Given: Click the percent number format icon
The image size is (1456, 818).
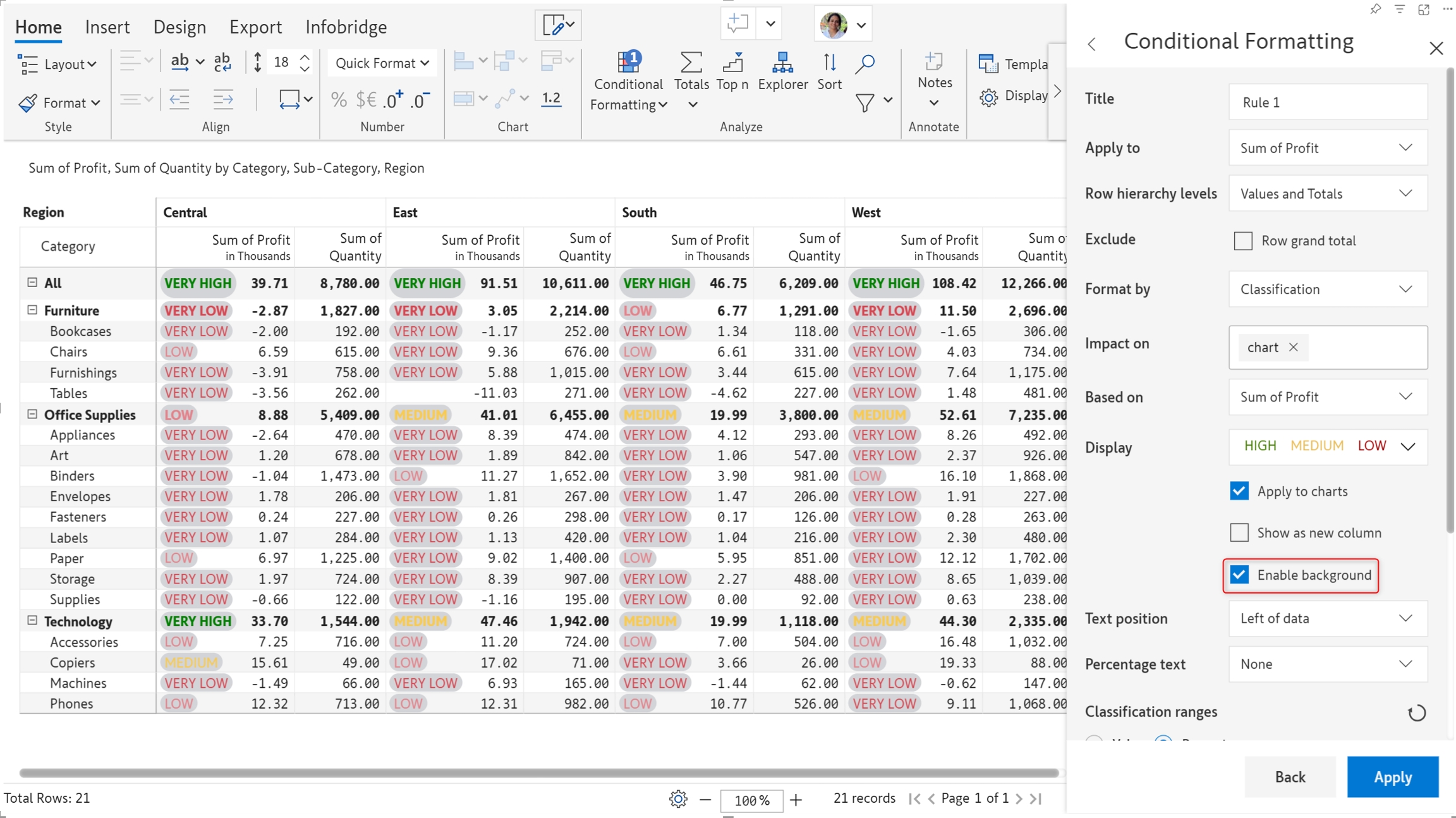Looking at the screenshot, I should coord(339,99).
